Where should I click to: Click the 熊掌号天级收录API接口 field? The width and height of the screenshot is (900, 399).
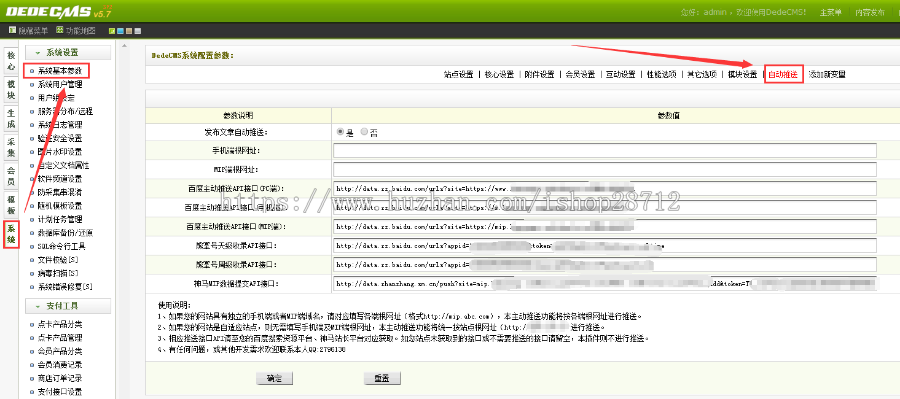click(605, 246)
